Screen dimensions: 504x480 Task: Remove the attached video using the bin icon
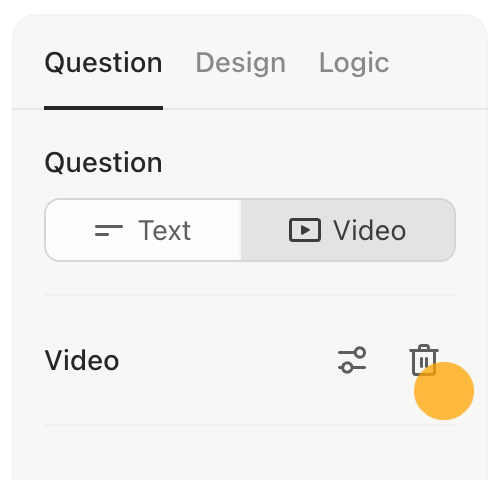coord(424,360)
